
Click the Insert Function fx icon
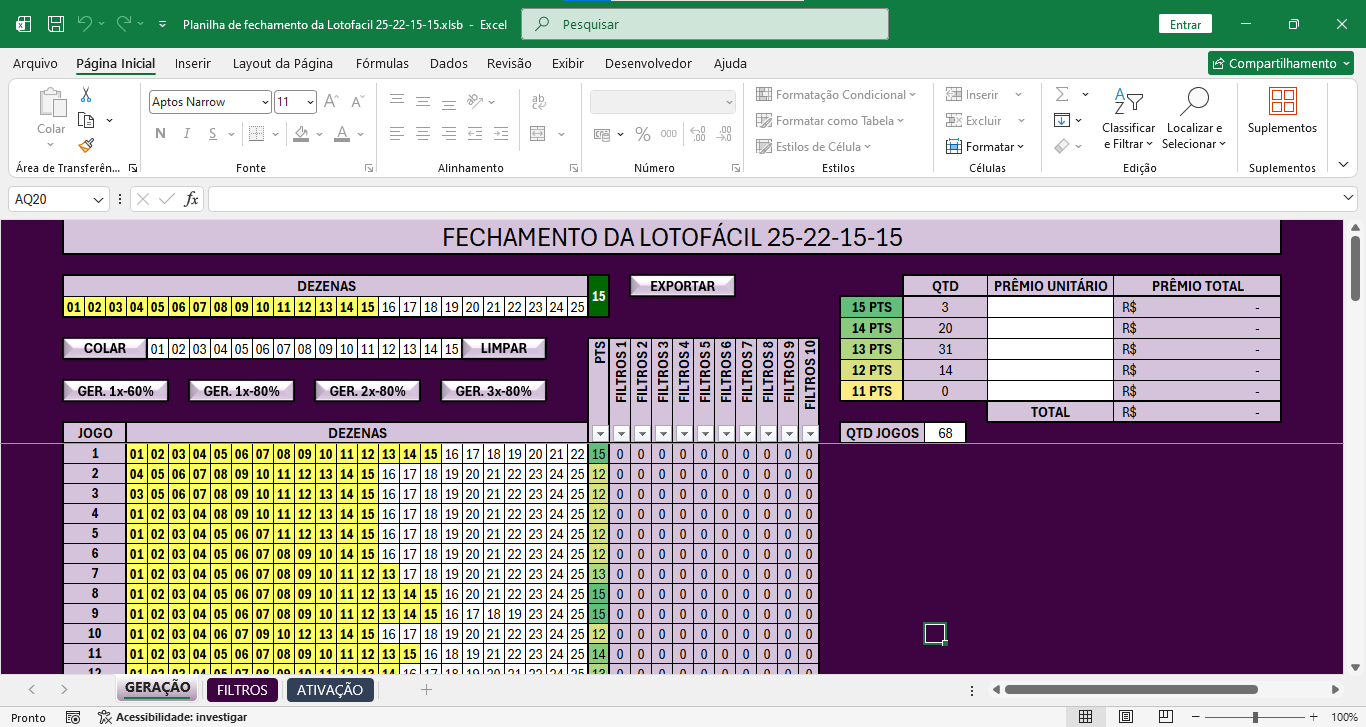point(191,199)
